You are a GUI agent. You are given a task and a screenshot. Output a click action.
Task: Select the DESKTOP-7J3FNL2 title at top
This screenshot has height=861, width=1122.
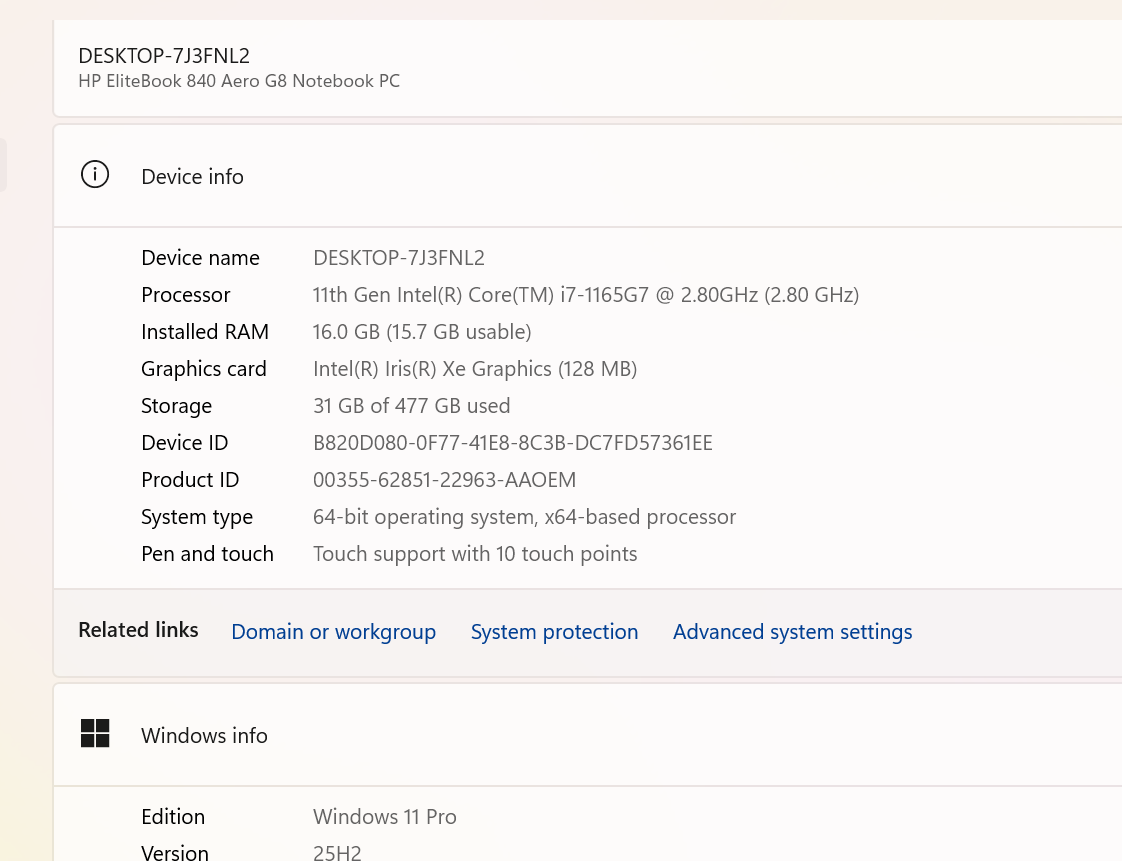164,56
